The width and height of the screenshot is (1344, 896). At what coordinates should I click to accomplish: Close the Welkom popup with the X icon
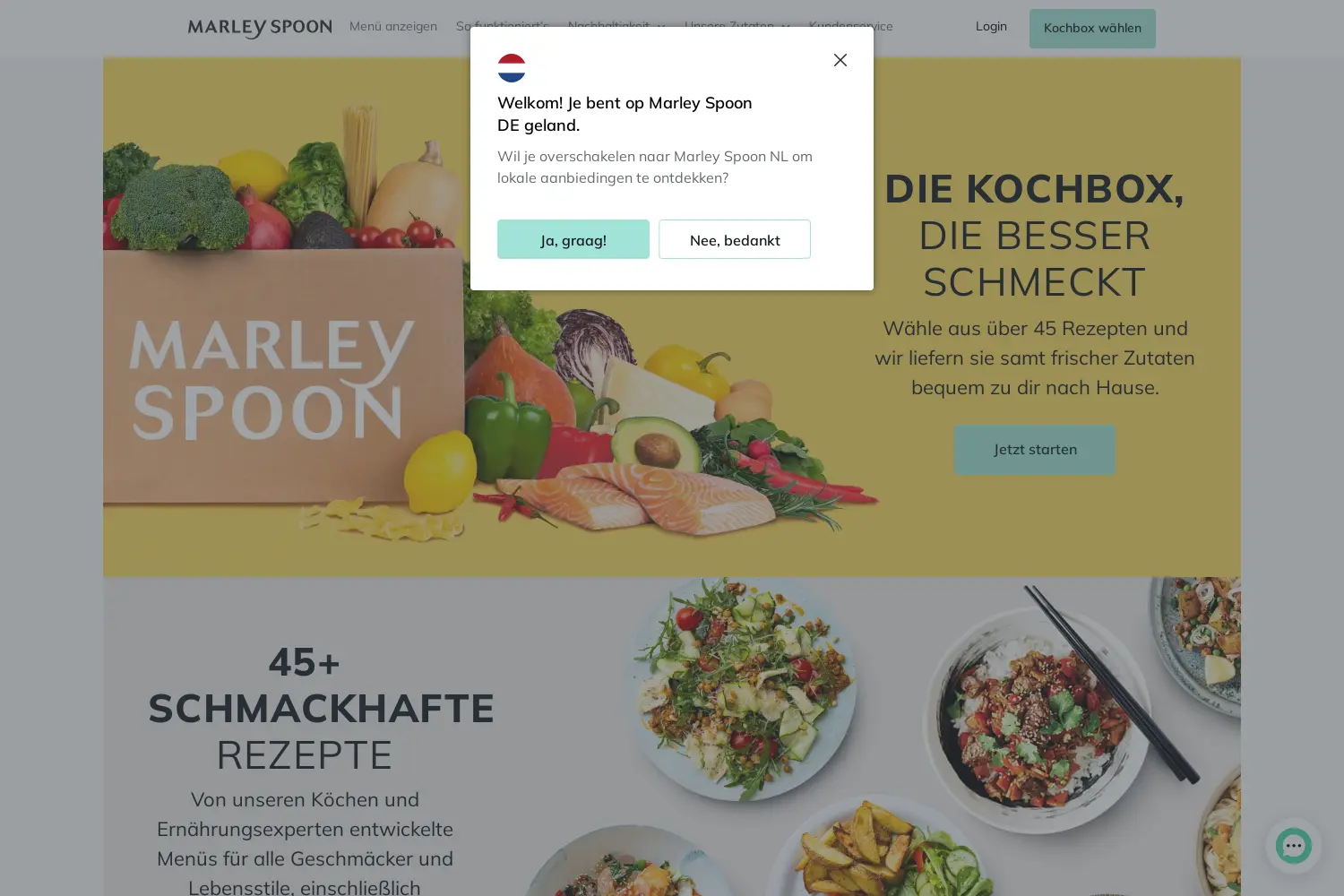click(x=840, y=60)
